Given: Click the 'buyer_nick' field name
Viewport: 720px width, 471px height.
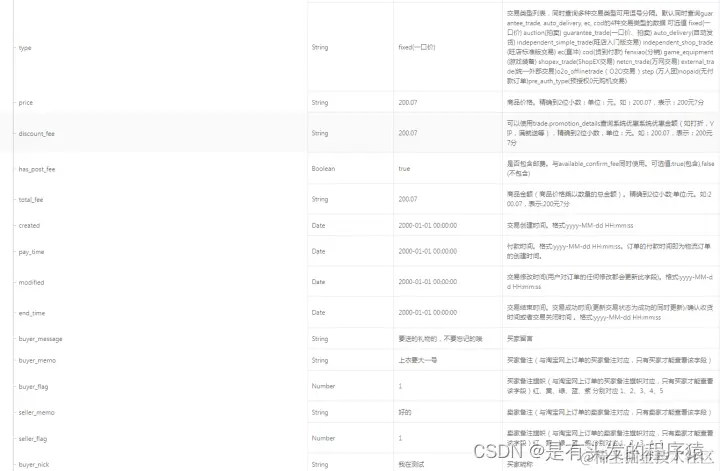Looking at the screenshot, I should click(34, 465).
